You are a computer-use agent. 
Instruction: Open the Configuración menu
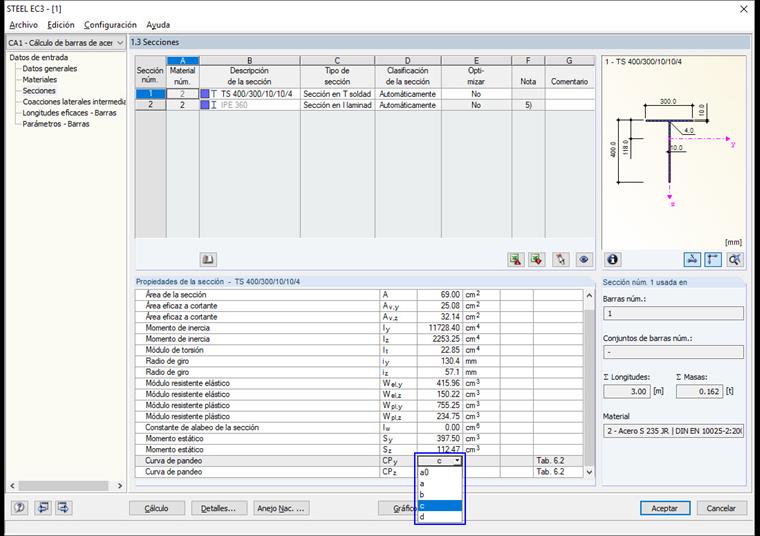(x=110, y=25)
